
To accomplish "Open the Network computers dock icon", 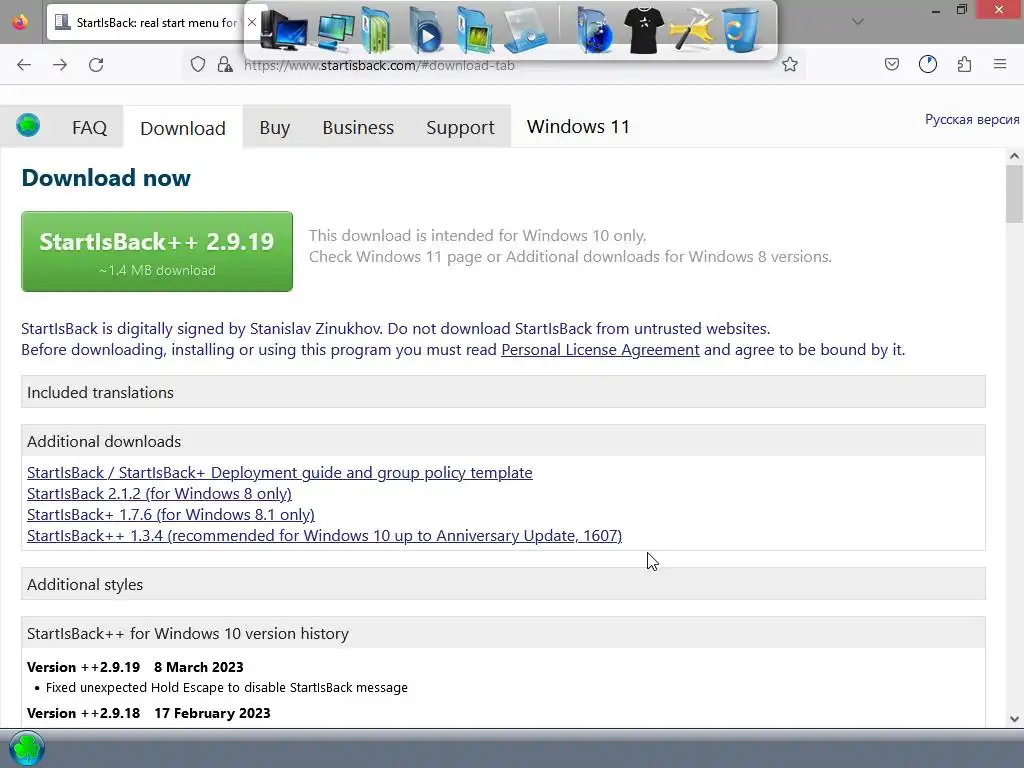I will click(x=334, y=31).
